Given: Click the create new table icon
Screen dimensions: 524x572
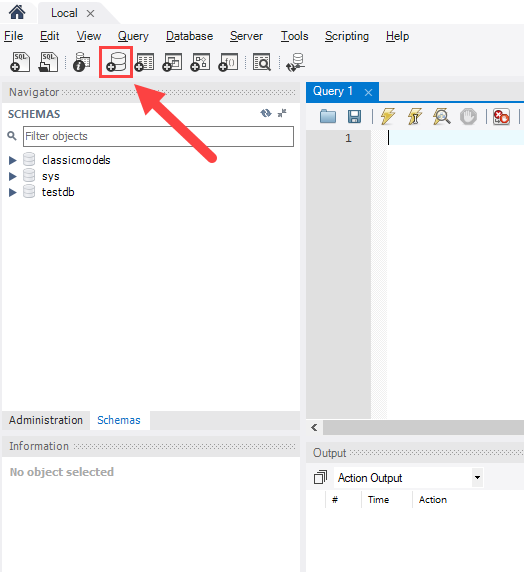Looking at the screenshot, I should (x=144, y=62).
